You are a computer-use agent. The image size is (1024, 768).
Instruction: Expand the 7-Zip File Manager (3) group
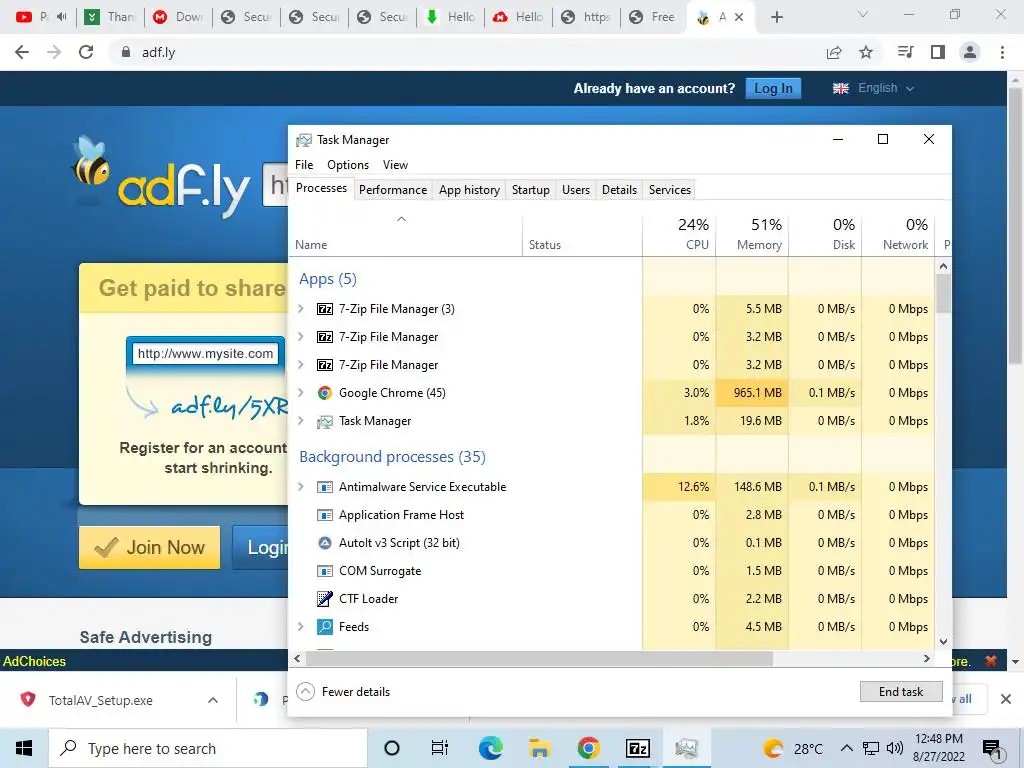click(x=301, y=309)
